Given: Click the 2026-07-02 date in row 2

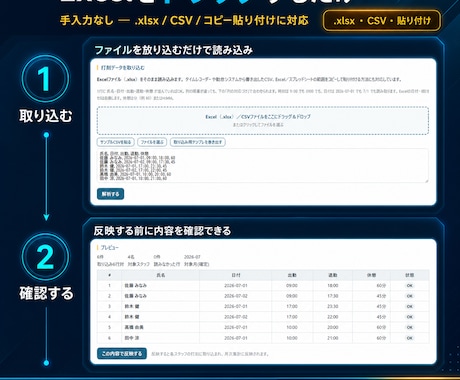Looking at the screenshot, I should click(236, 296).
